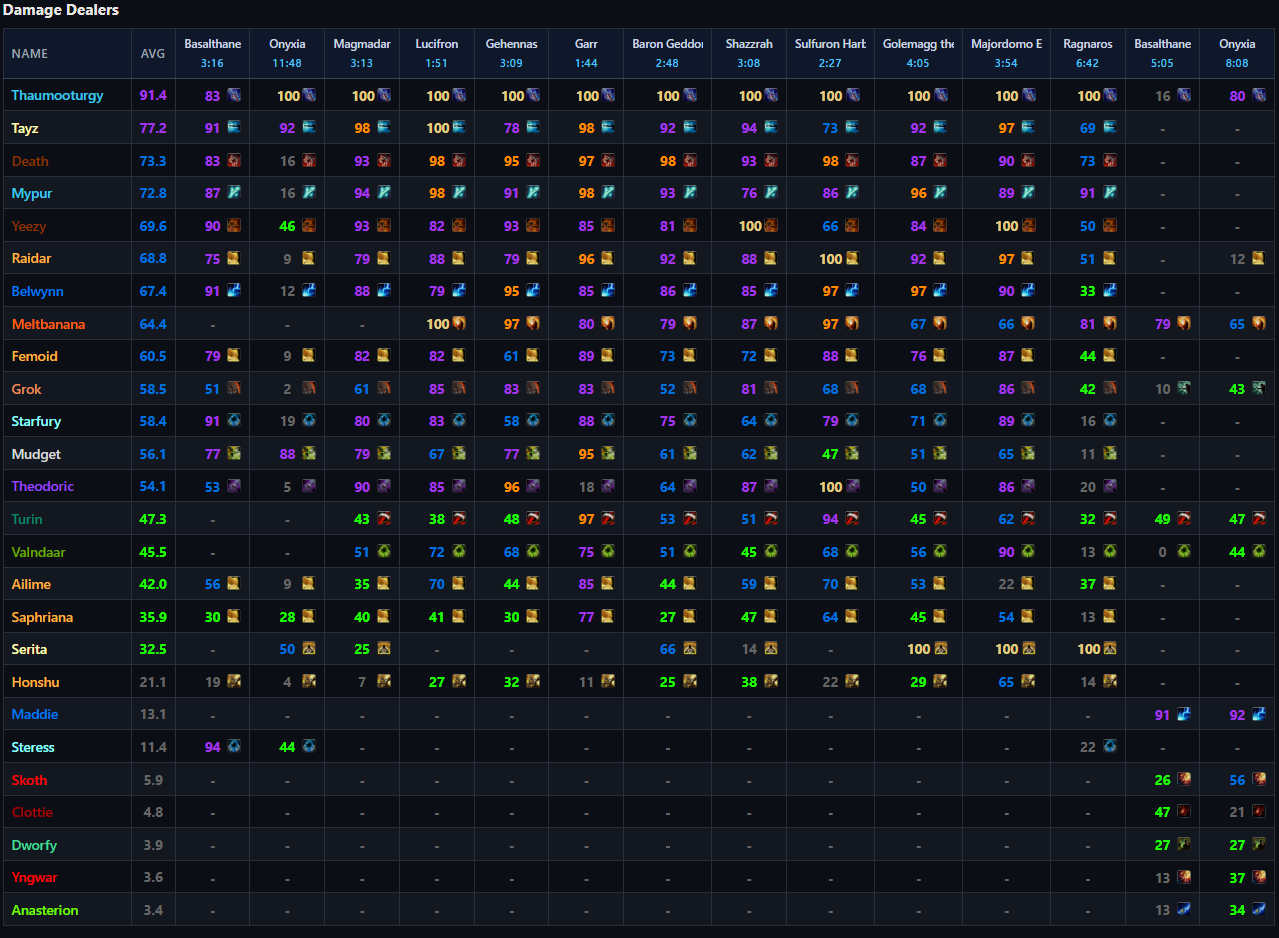Click spec icon in Starfury's Basalthane 3:16 cell
Screen dimensions: 1279x938
pyautogui.click(x=234, y=421)
